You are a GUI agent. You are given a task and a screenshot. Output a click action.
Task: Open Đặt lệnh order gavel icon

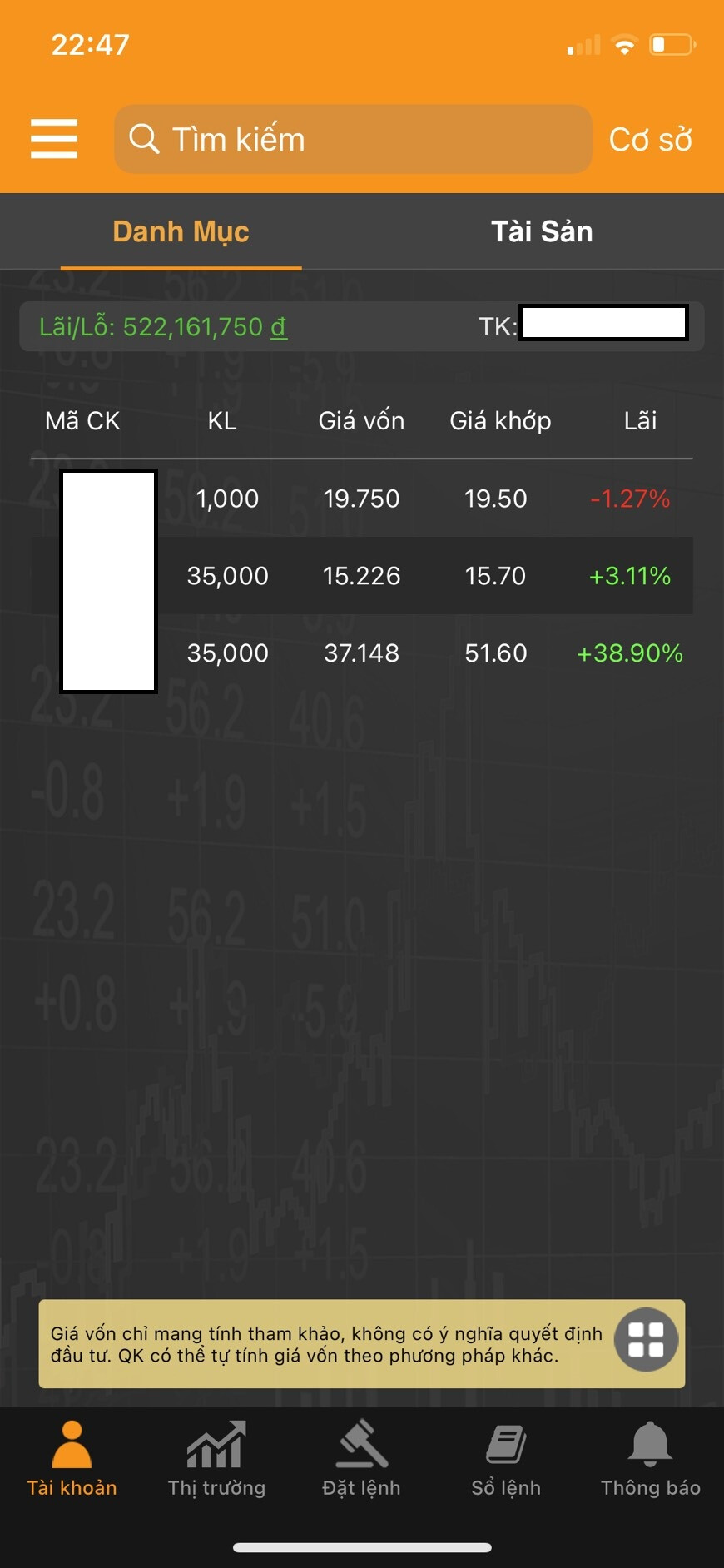click(361, 1445)
